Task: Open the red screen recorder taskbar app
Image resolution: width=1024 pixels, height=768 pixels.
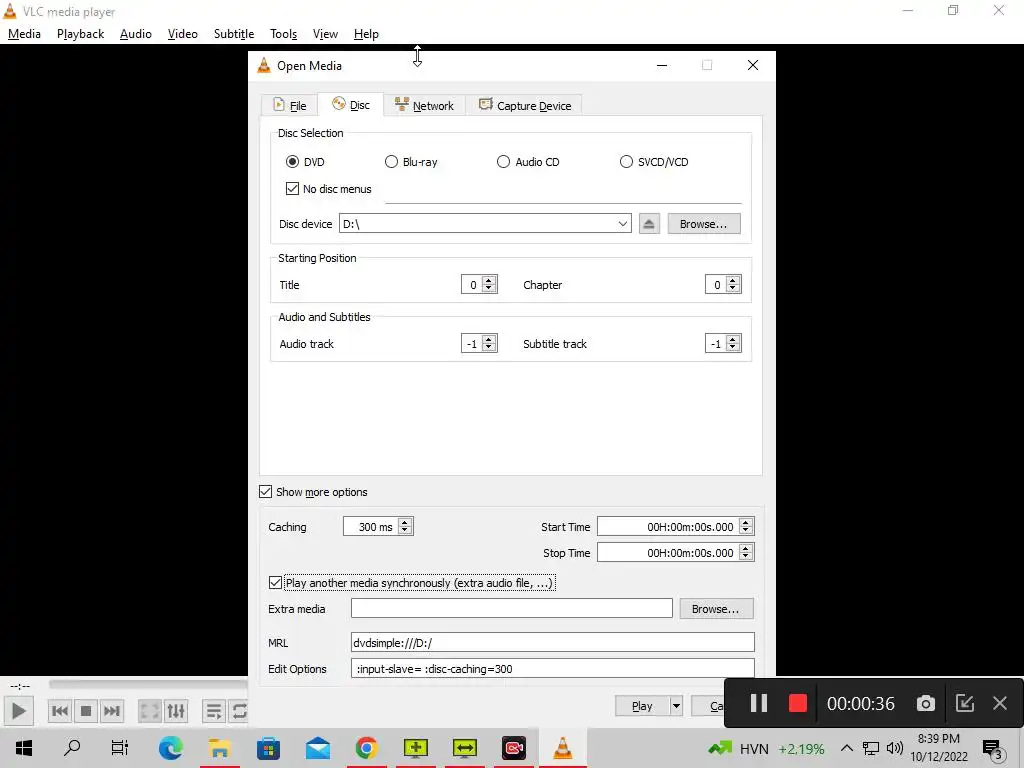Action: (x=513, y=748)
